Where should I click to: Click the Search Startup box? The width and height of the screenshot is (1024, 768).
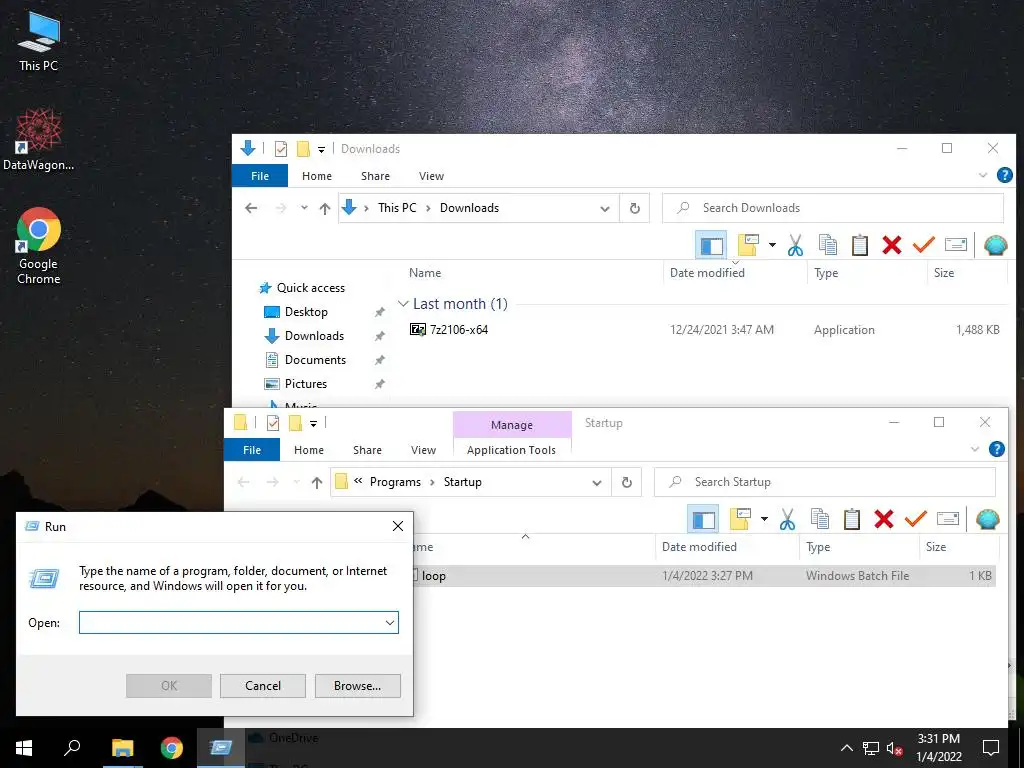825,483
